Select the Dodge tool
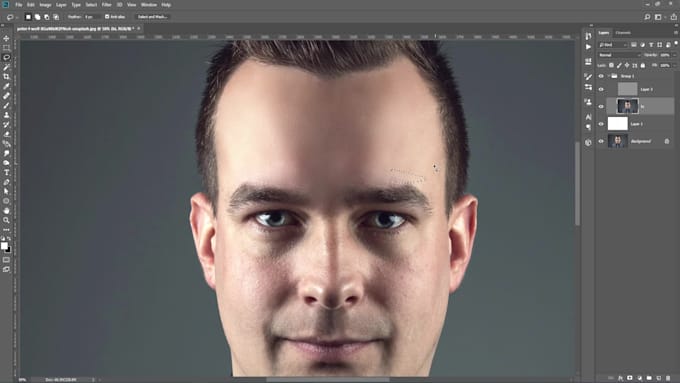This screenshot has width=680, height=383. click(x=6, y=163)
